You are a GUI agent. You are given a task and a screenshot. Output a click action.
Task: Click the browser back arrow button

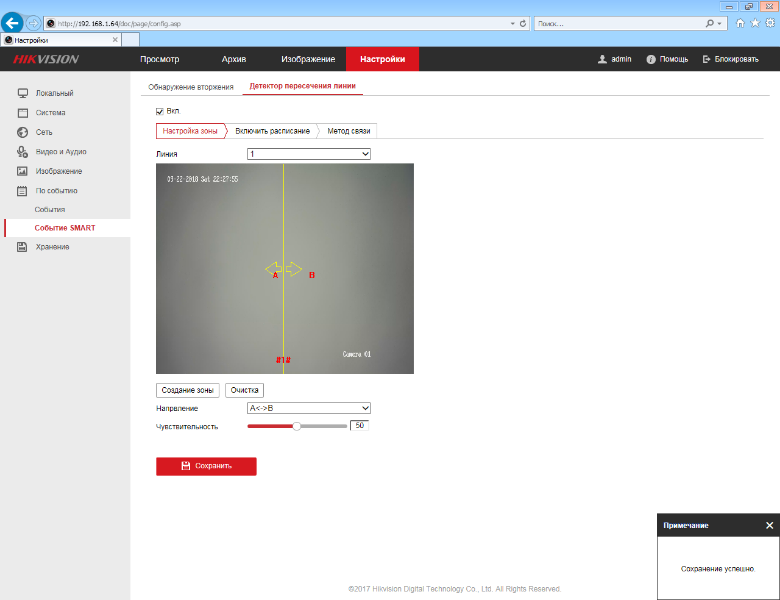tap(12, 23)
